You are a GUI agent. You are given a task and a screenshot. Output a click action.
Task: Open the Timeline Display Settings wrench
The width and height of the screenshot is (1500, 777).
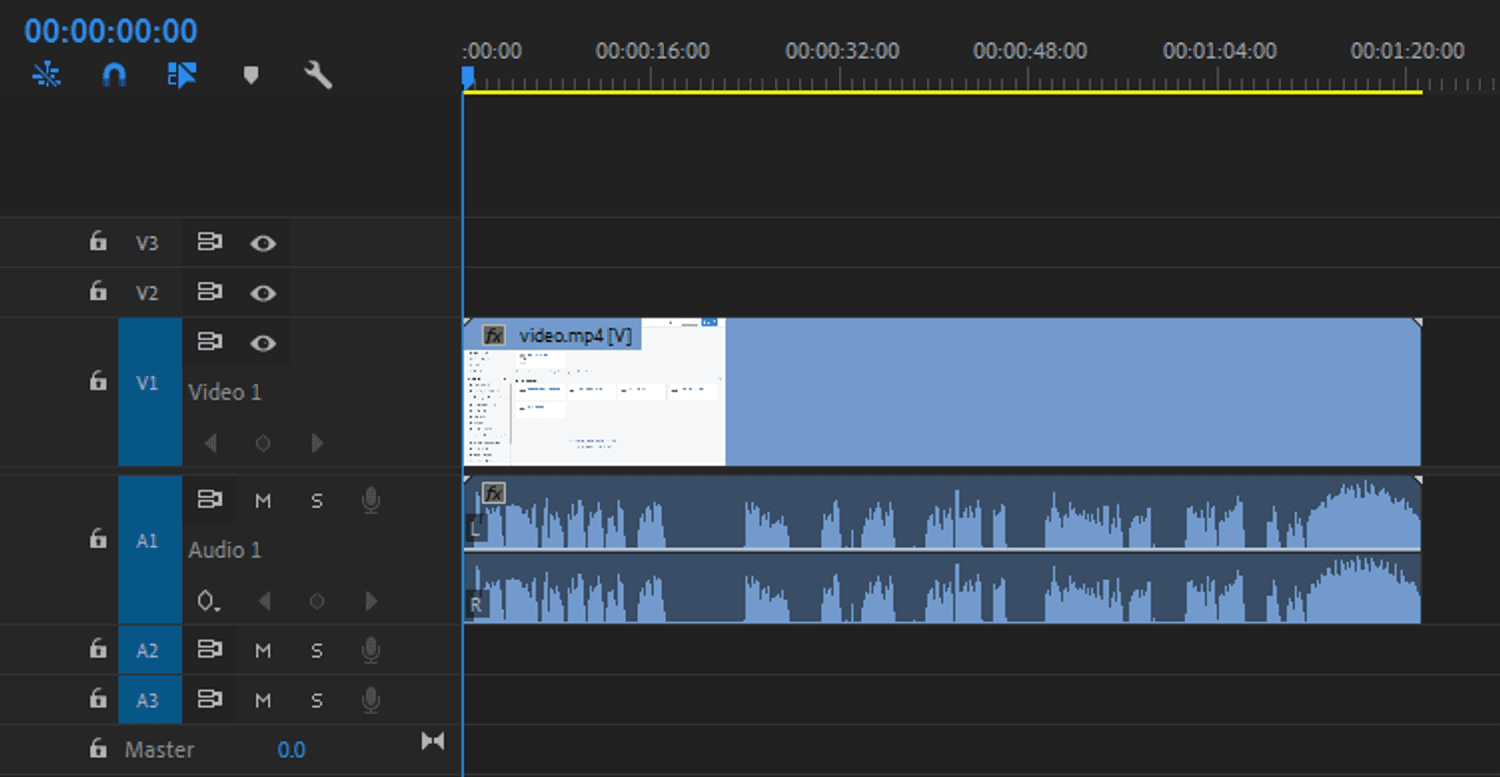[317, 75]
